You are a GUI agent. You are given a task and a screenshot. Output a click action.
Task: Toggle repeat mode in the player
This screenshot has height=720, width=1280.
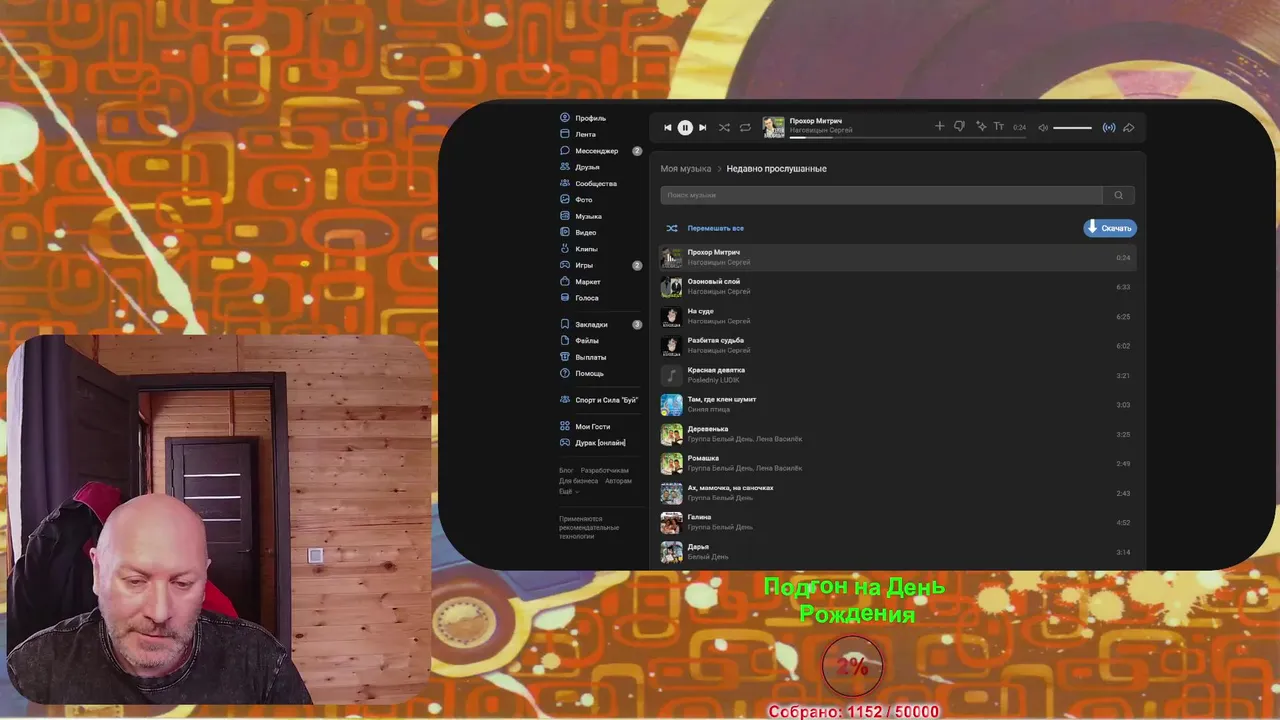click(x=745, y=128)
